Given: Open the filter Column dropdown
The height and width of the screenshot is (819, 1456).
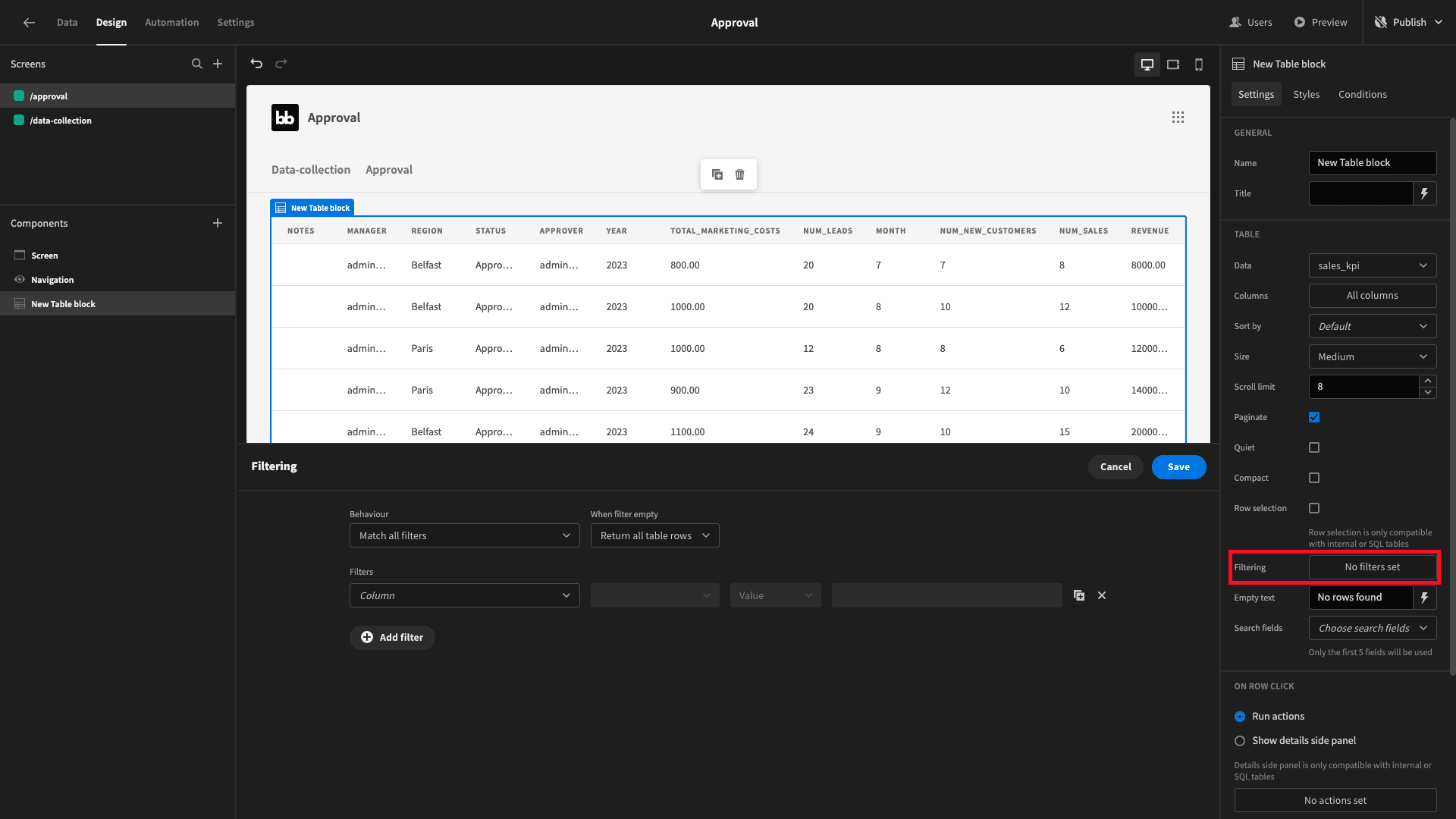Looking at the screenshot, I should coord(464,595).
